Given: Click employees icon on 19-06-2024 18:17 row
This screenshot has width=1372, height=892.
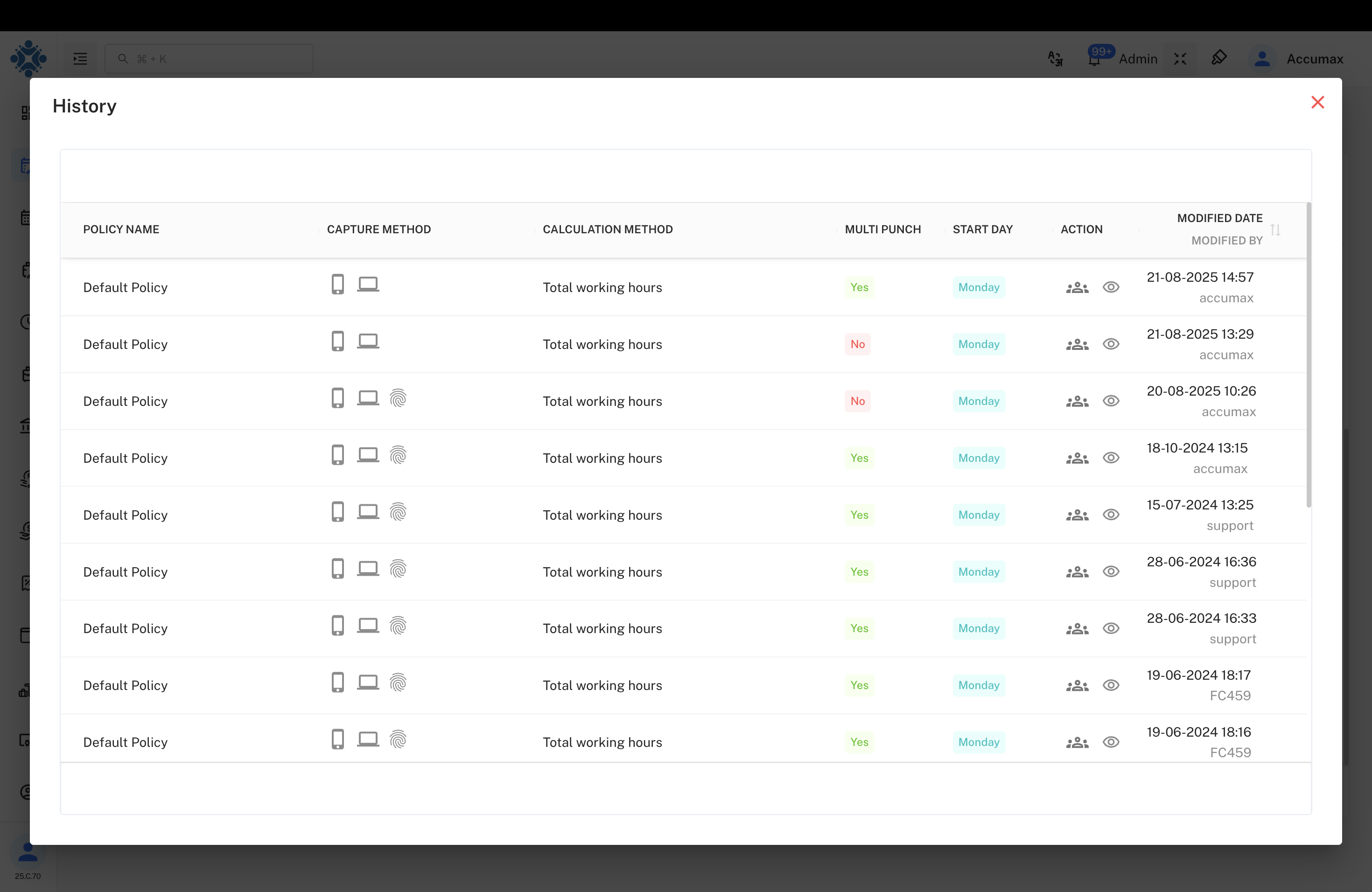Looking at the screenshot, I should pos(1077,686).
